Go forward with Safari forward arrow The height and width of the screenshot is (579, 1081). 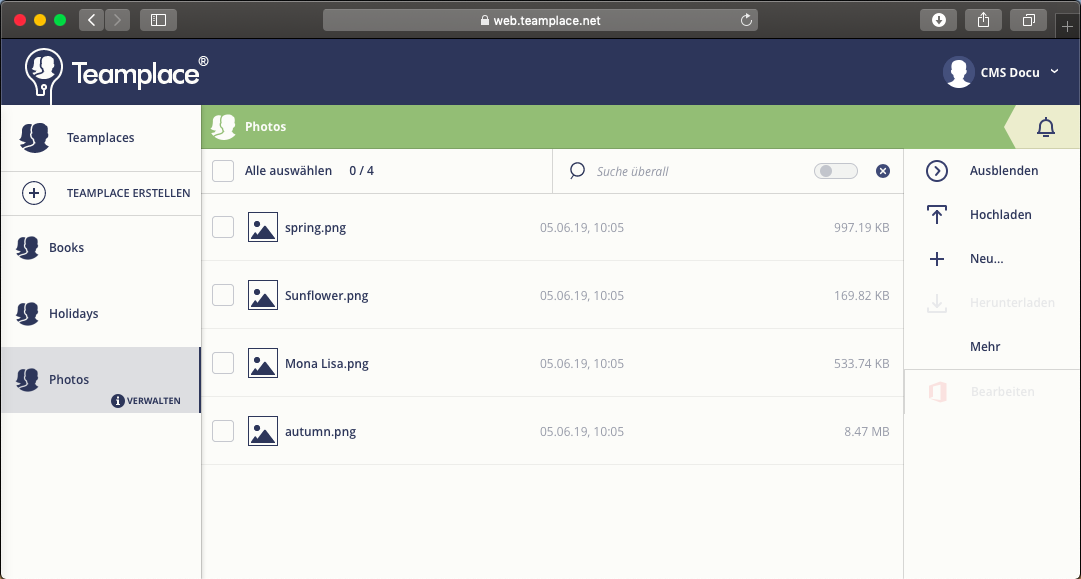pyautogui.click(x=117, y=20)
